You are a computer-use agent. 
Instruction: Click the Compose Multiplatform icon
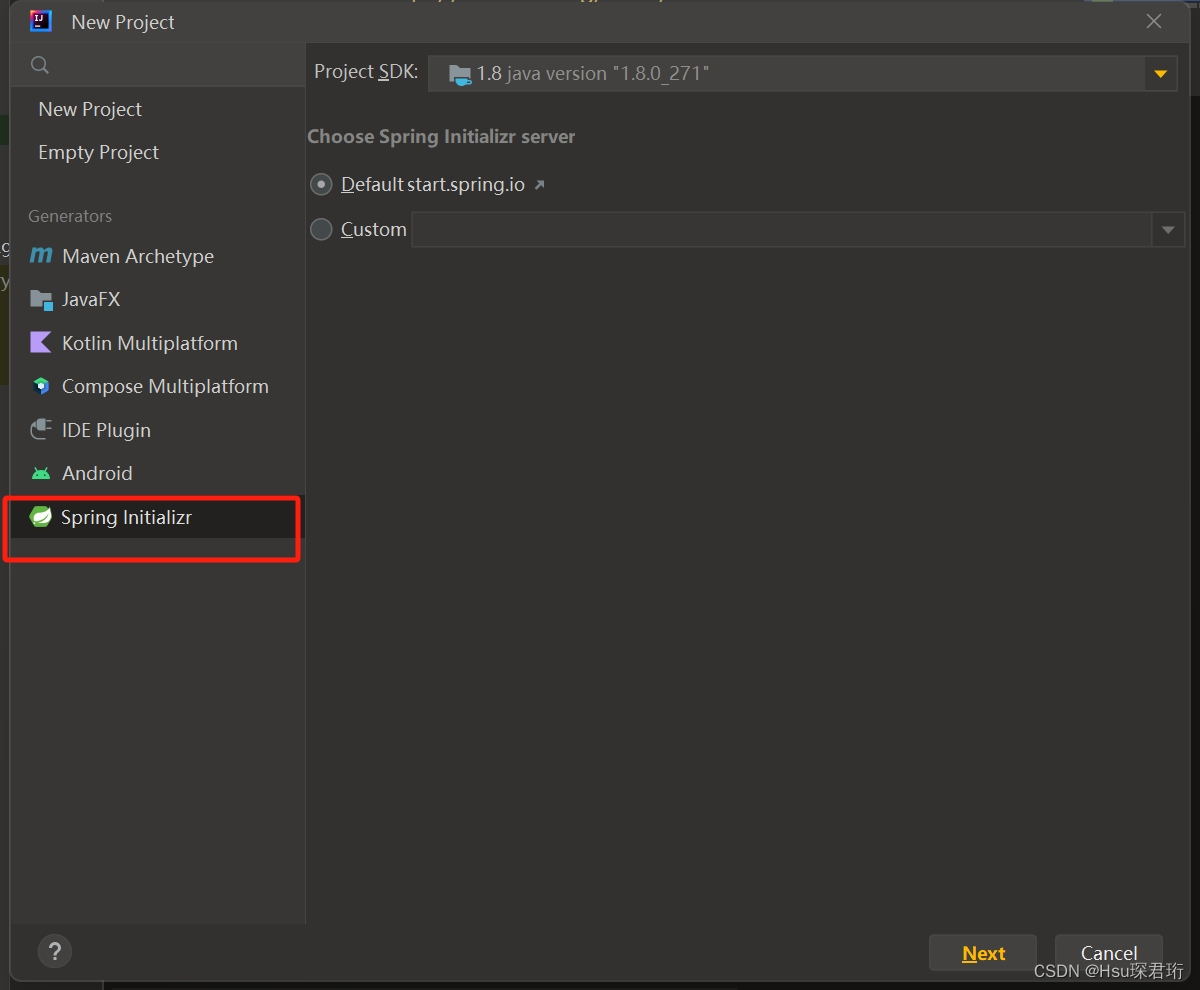[41, 386]
